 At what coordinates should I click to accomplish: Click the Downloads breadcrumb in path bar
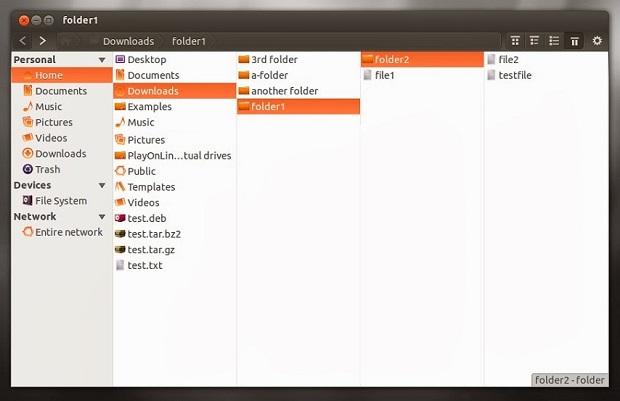[129, 41]
